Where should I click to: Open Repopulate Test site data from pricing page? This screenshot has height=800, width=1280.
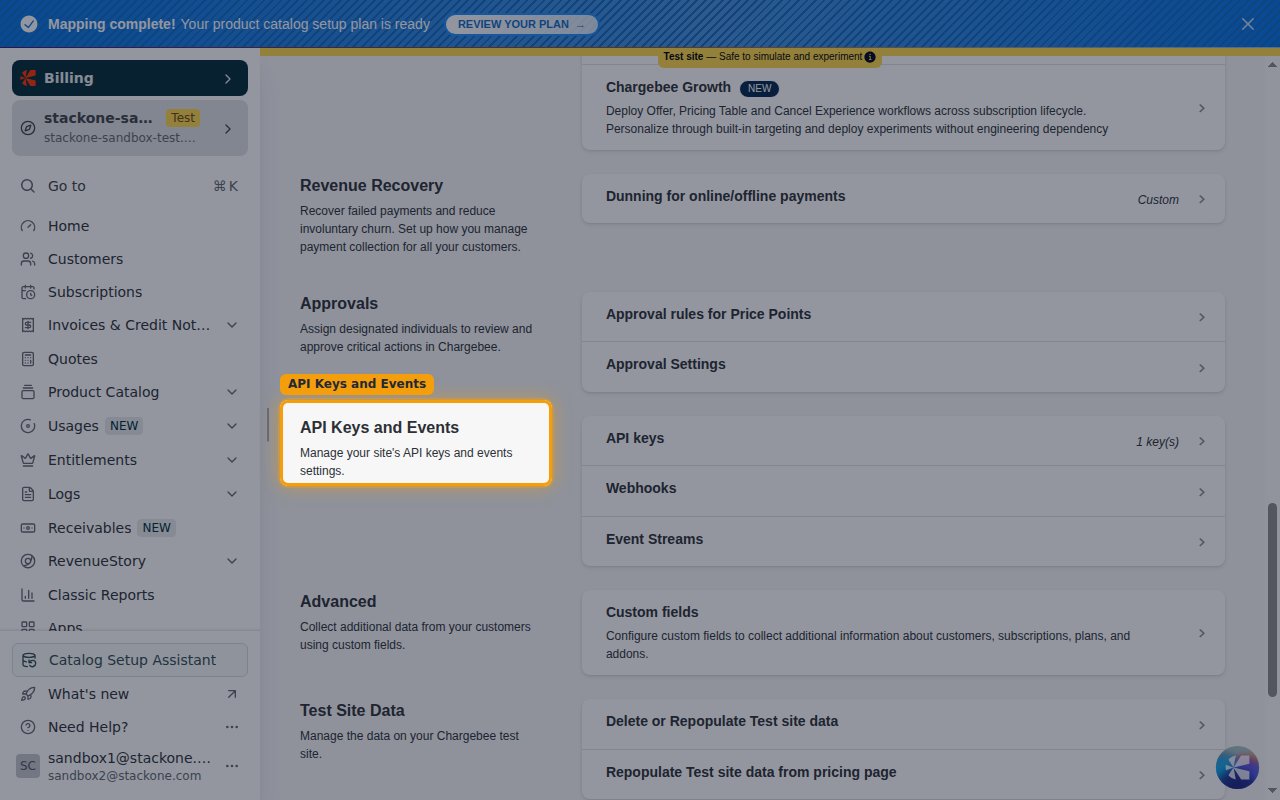(903, 774)
